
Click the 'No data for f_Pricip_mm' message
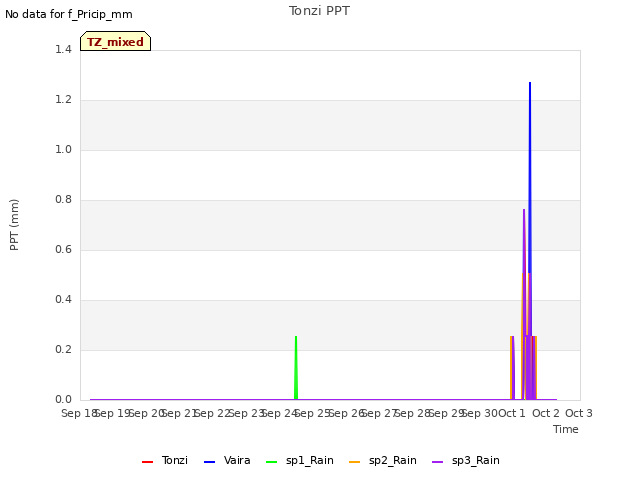pos(69,14)
